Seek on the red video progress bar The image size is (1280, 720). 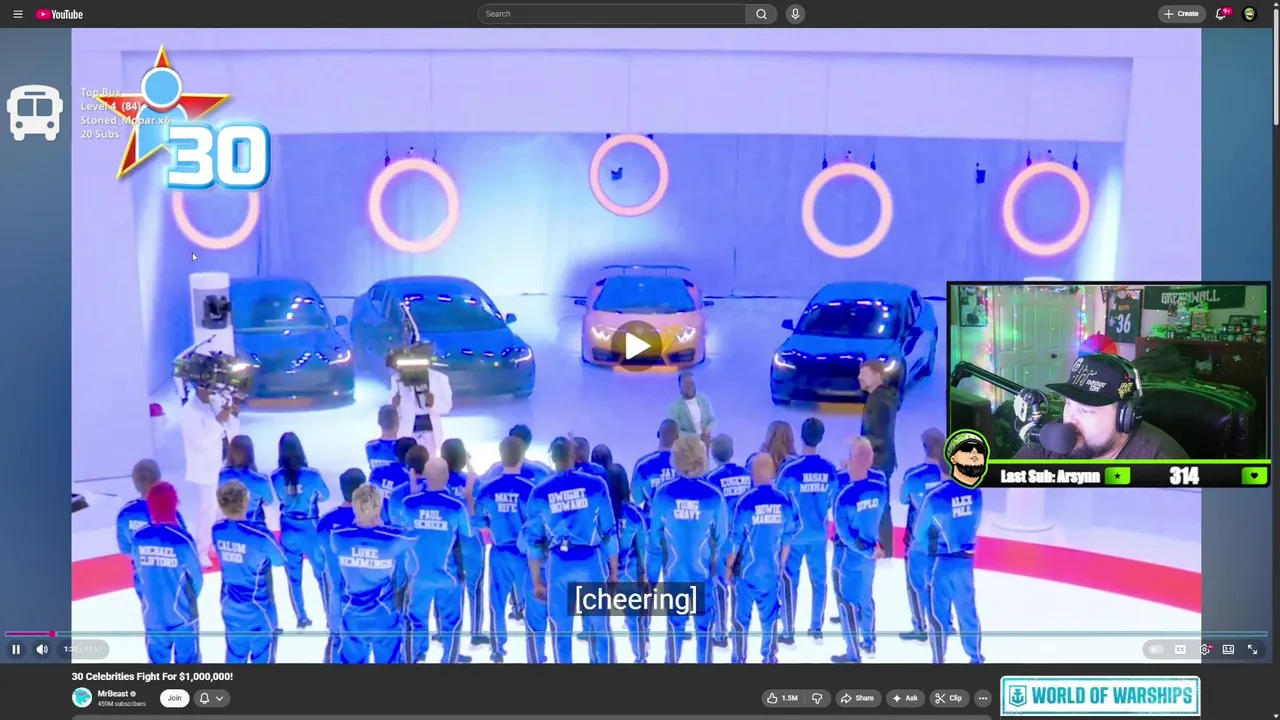[x=636, y=634]
